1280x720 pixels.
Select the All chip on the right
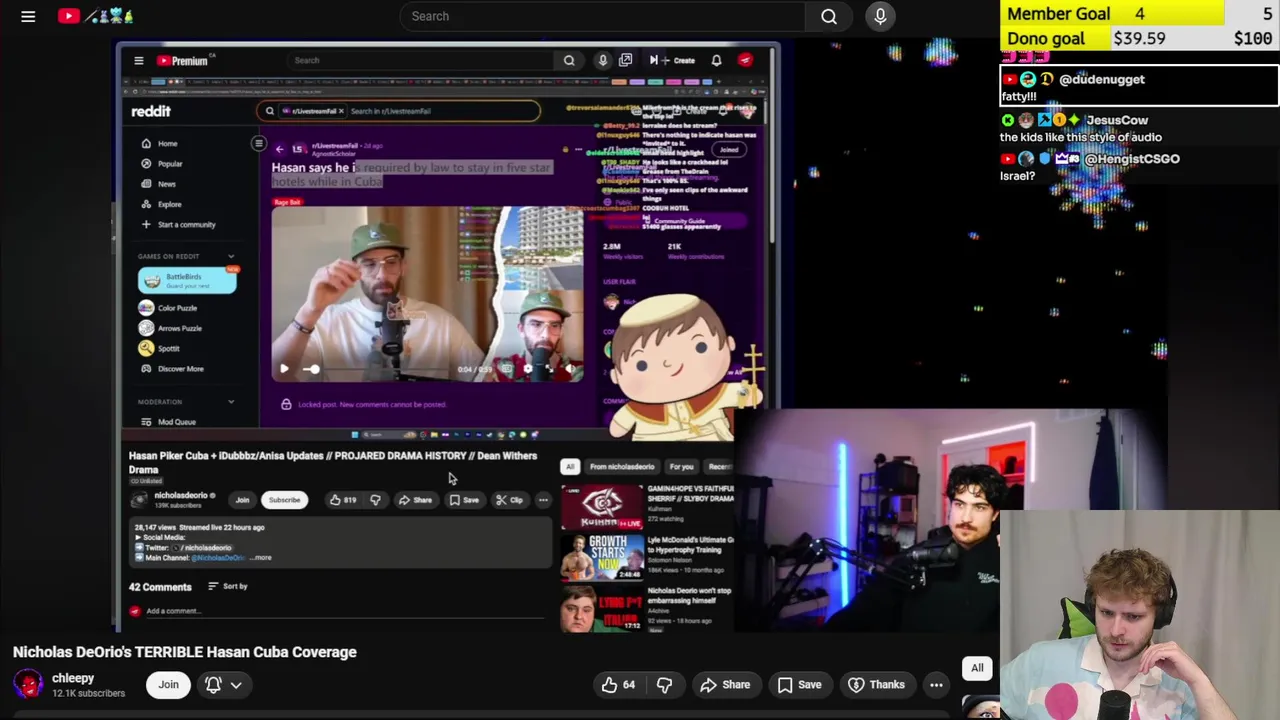(x=977, y=668)
